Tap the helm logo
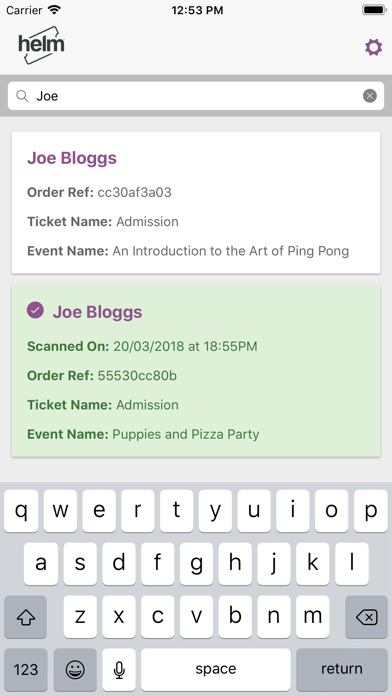392x696 pixels. [42, 45]
